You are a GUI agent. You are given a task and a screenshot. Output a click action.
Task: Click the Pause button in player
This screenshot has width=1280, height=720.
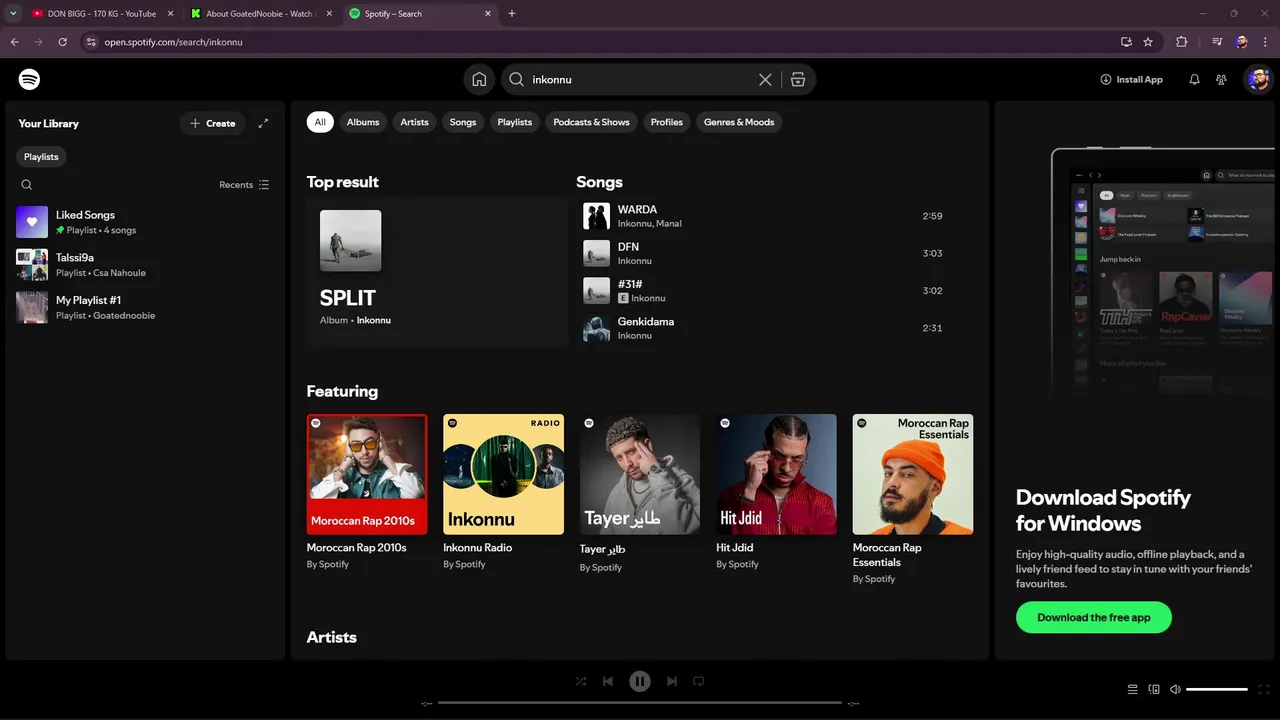[x=640, y=681]
